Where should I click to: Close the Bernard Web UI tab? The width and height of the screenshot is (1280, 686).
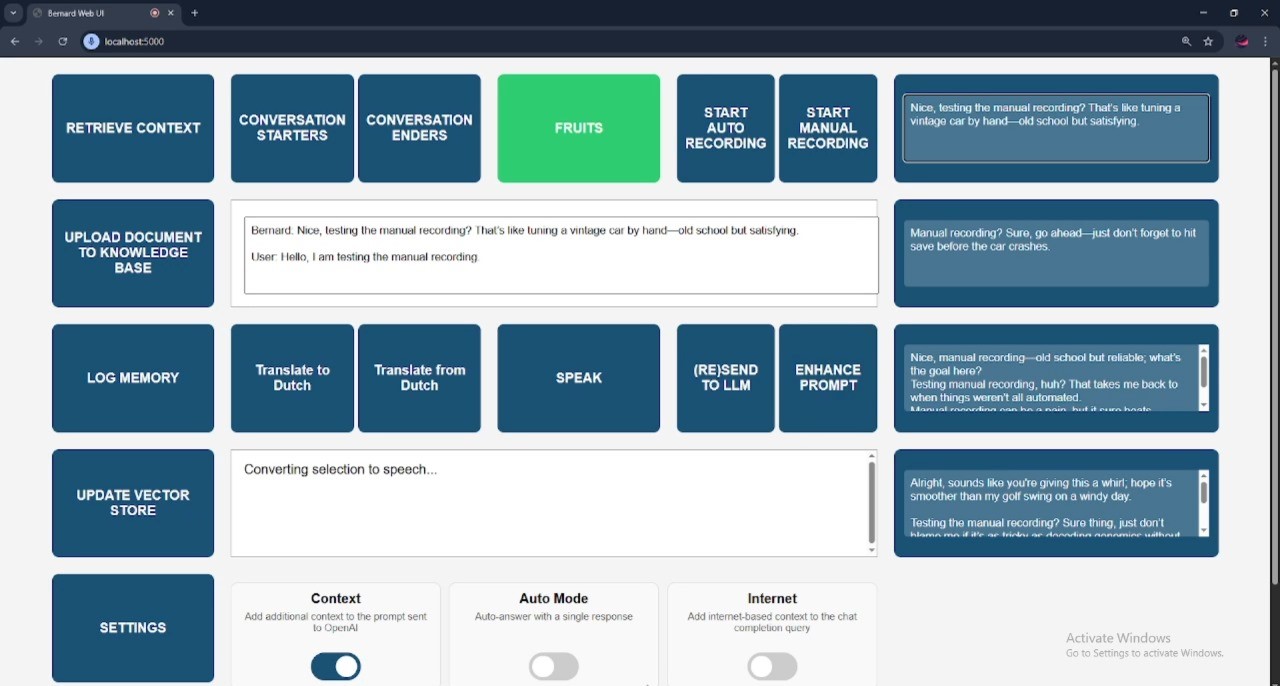171,13
